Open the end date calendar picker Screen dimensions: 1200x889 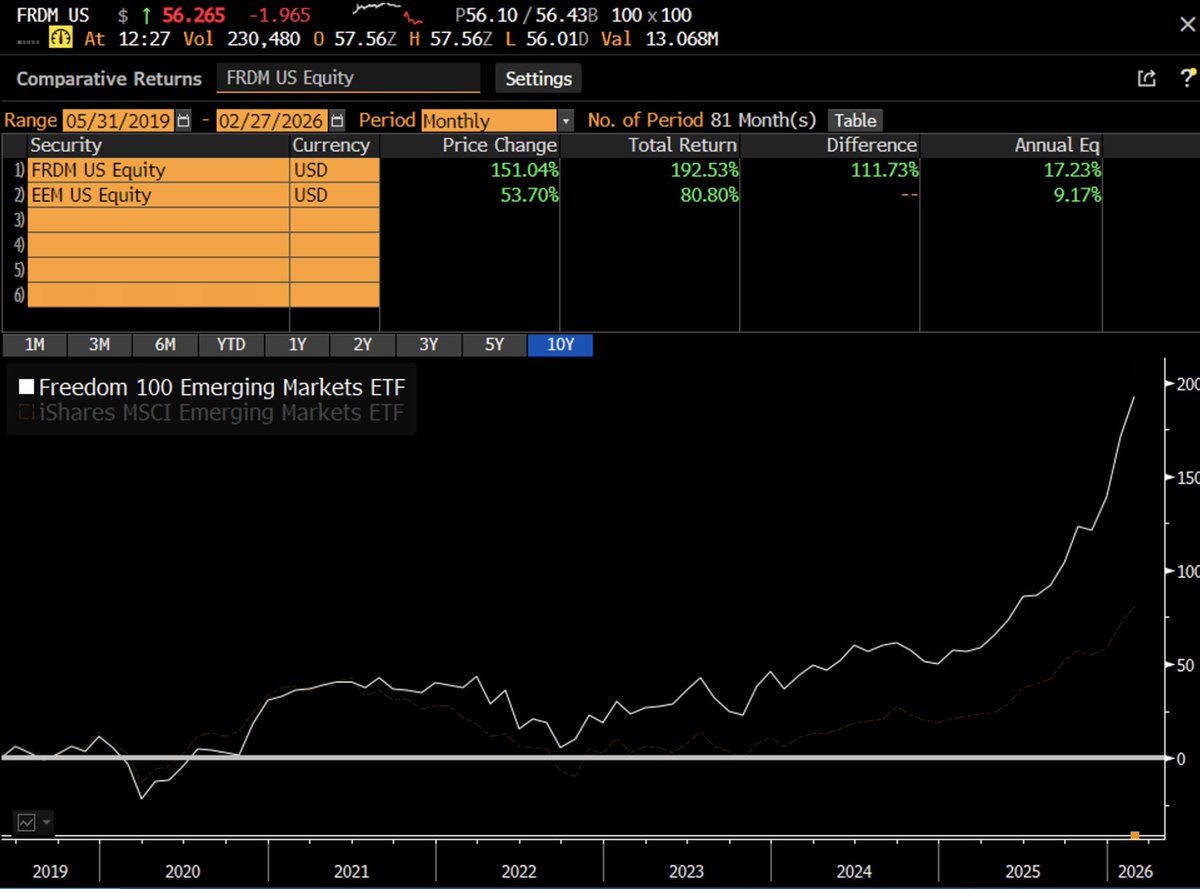pyautogui.click(x=337, y=120)
